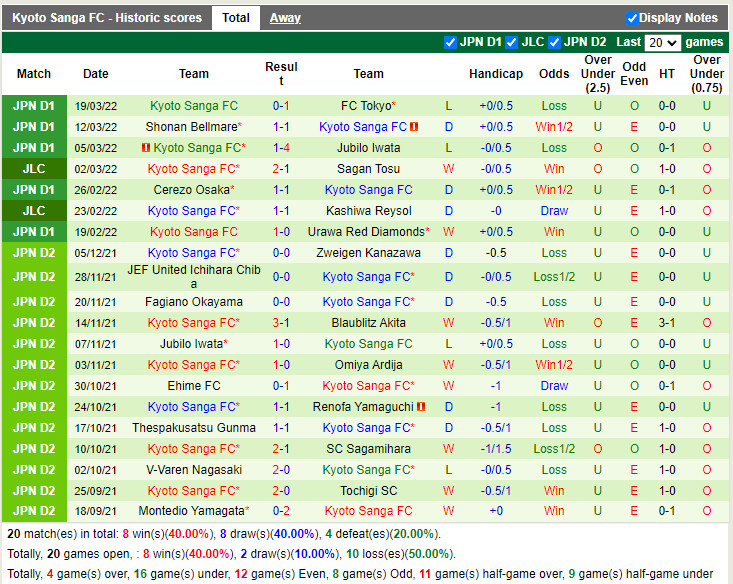The image size is (733, 584).
Task: Open FC Tokyo team link
Action: (366, 106)
